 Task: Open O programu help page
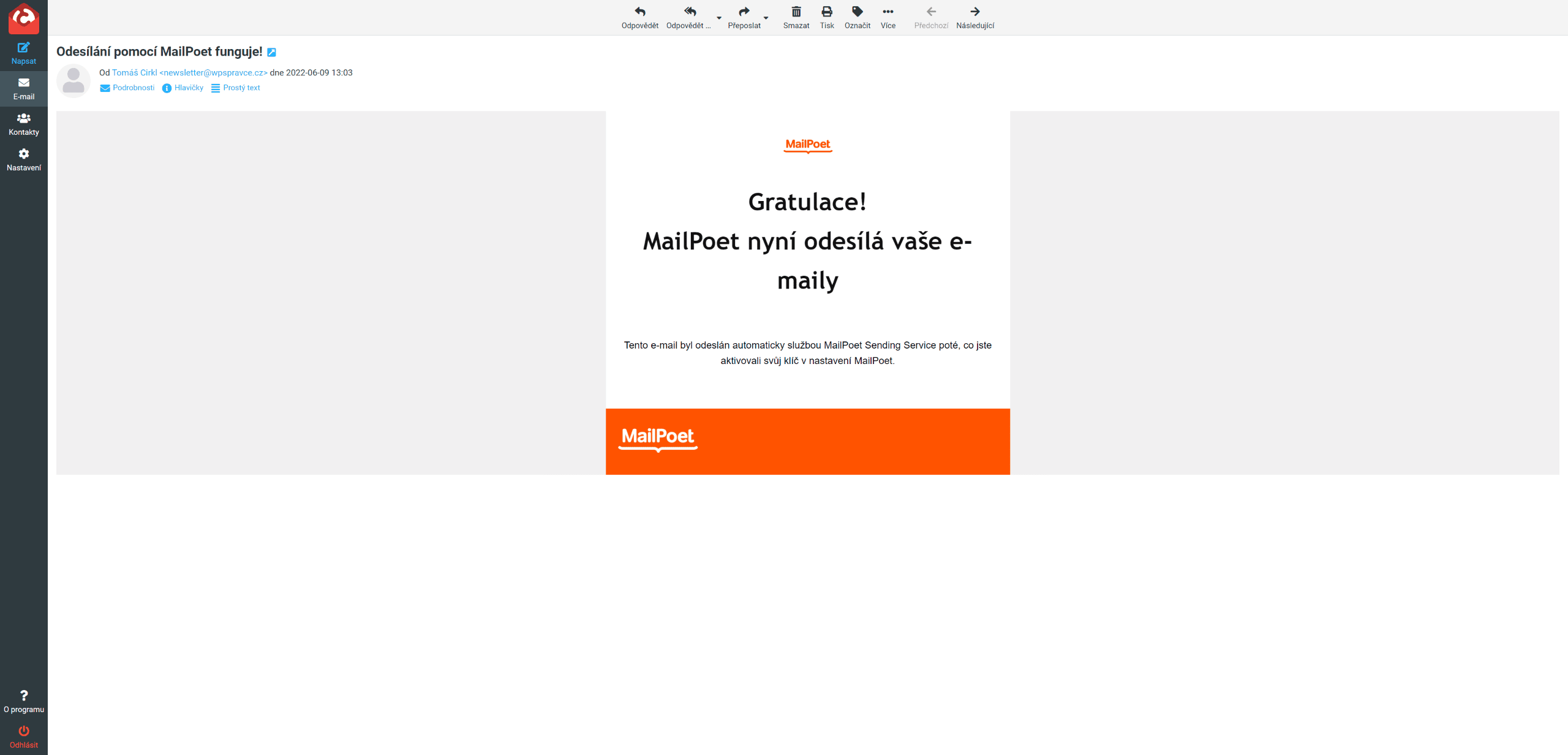[24, 702]
